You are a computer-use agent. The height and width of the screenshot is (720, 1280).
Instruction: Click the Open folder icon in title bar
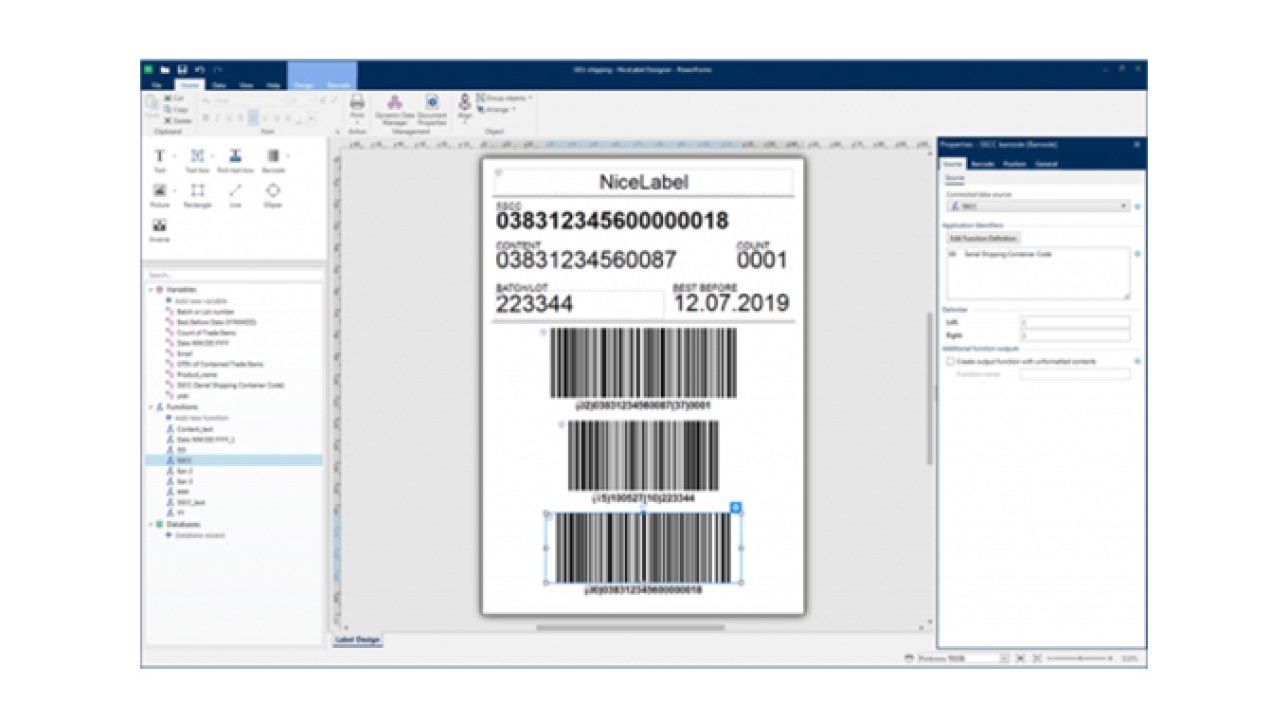click(x=165, y=69)
